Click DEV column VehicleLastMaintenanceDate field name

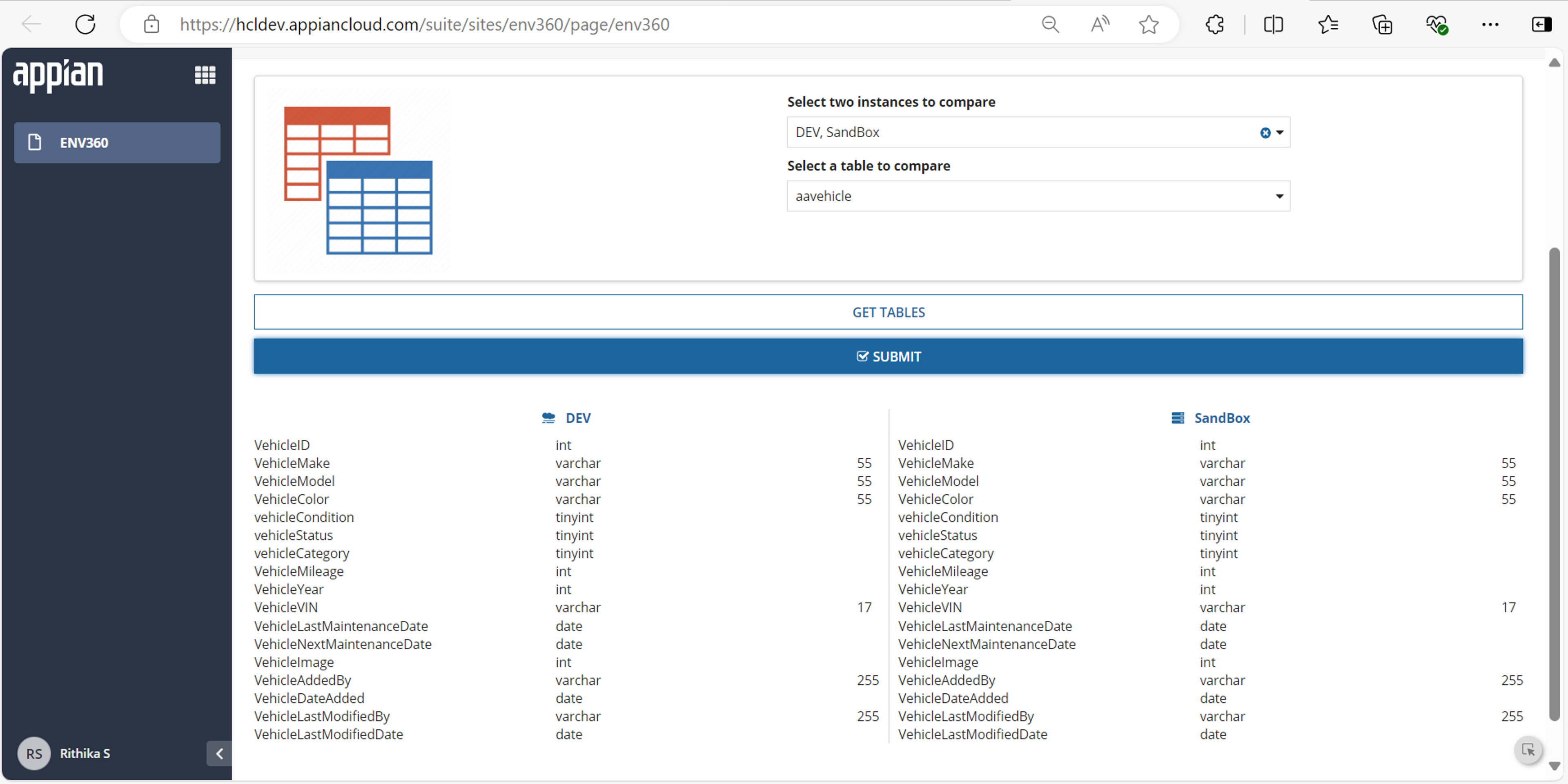click(x=341, y=626)
